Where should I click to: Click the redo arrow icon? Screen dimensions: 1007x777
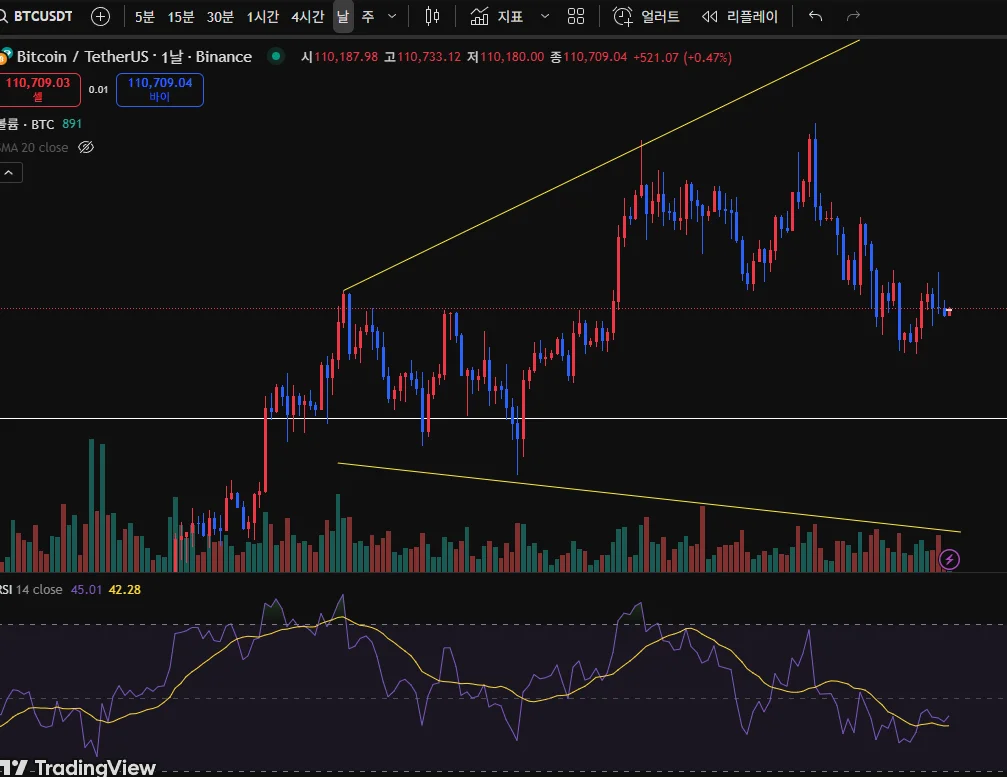click(x=853, y=17)
